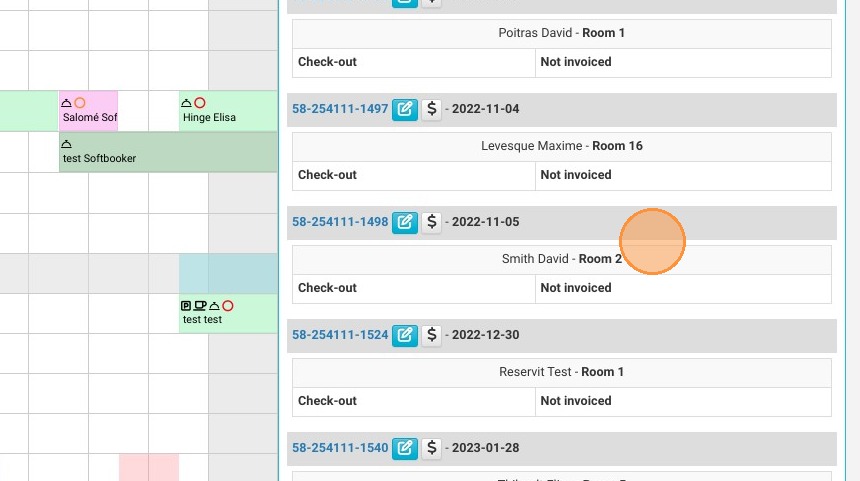The width and height of the screenshot is (860, 481).
Task: Select the test test booking block
Action: click(x=228, y=313)
